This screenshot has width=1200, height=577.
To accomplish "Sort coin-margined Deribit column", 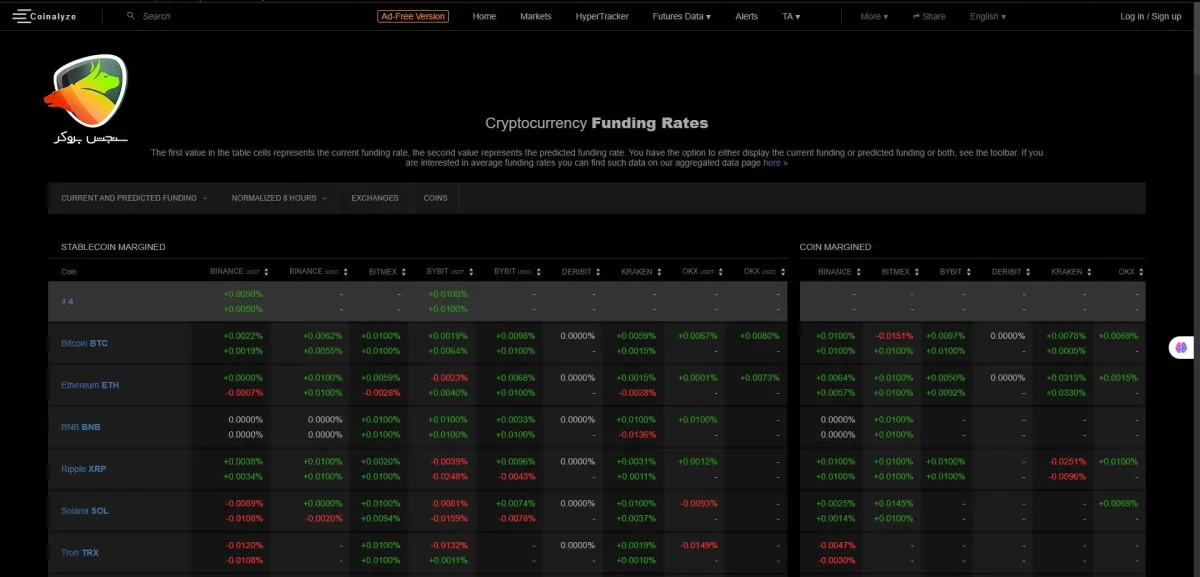I will coord(1011,271).
